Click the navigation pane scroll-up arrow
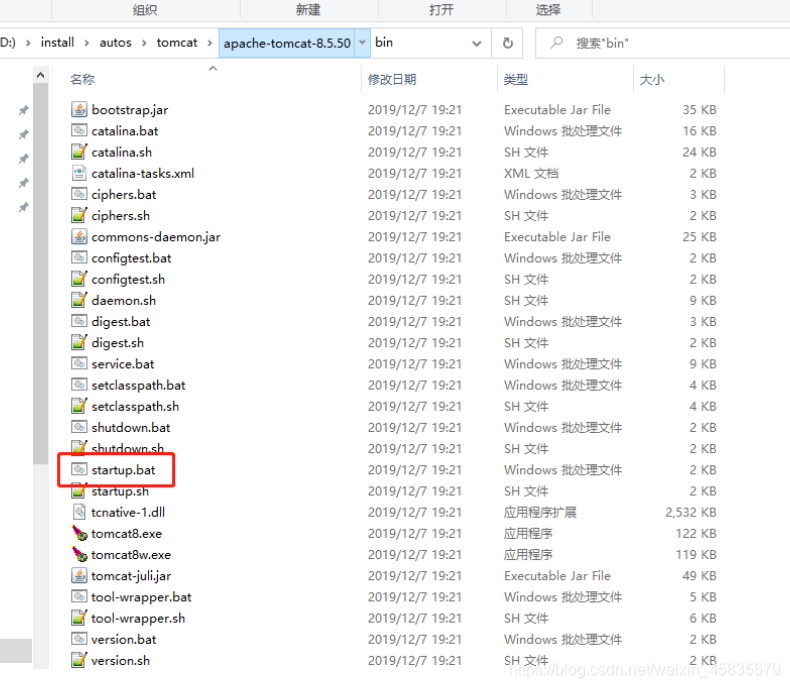 pyautogui.click(x=41, y=75)
